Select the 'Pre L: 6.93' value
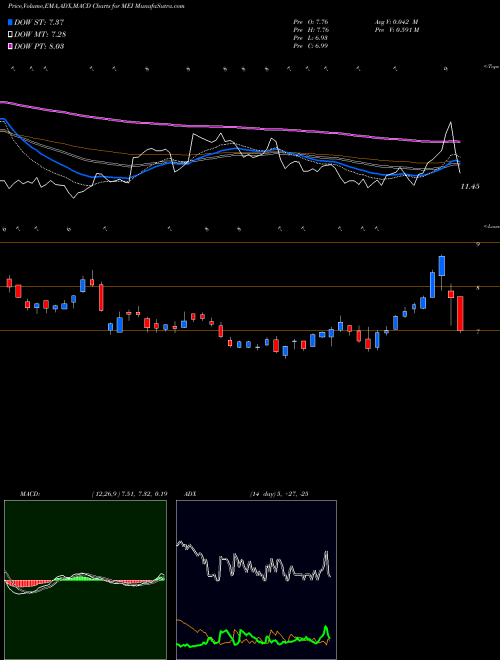500x660 pixels. pos(311,38)
